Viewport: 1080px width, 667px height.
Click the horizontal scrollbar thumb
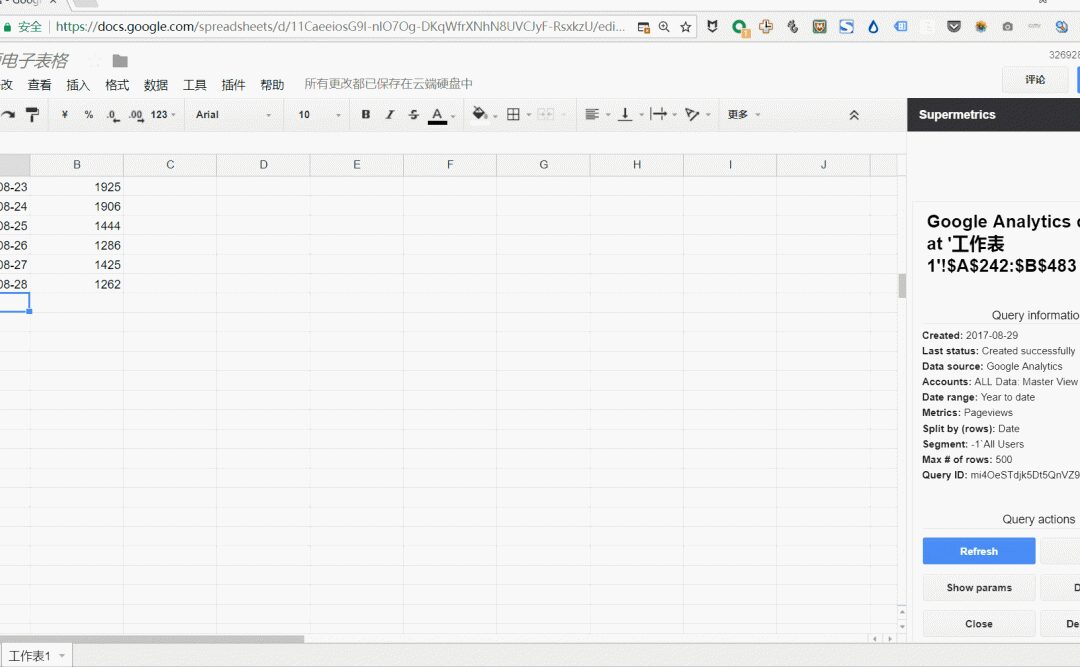(x=152, y=639)
